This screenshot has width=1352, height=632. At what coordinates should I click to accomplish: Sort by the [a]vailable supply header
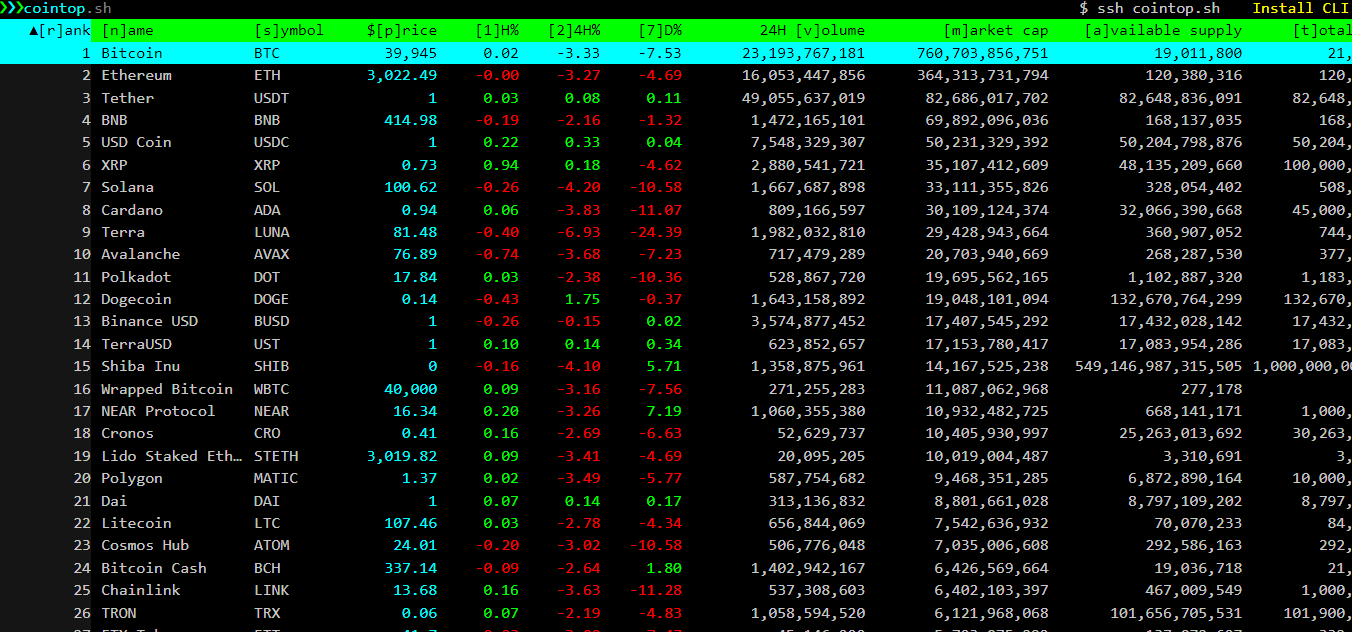click(1163, 30)
